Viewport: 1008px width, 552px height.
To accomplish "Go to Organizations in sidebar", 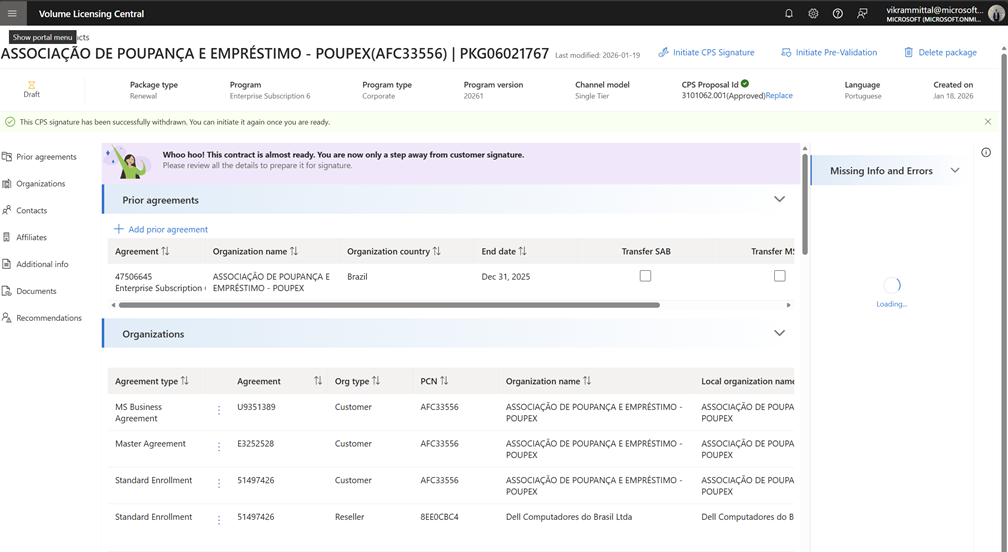I will [x=34, y=184].
